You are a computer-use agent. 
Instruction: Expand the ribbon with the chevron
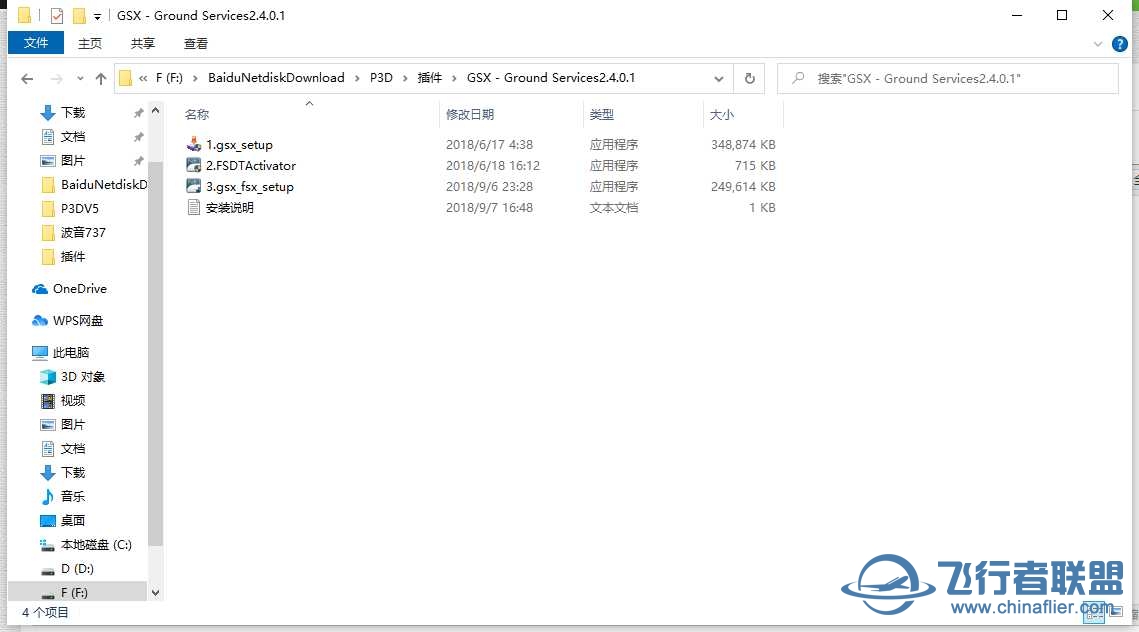(x=1098, y=44)
